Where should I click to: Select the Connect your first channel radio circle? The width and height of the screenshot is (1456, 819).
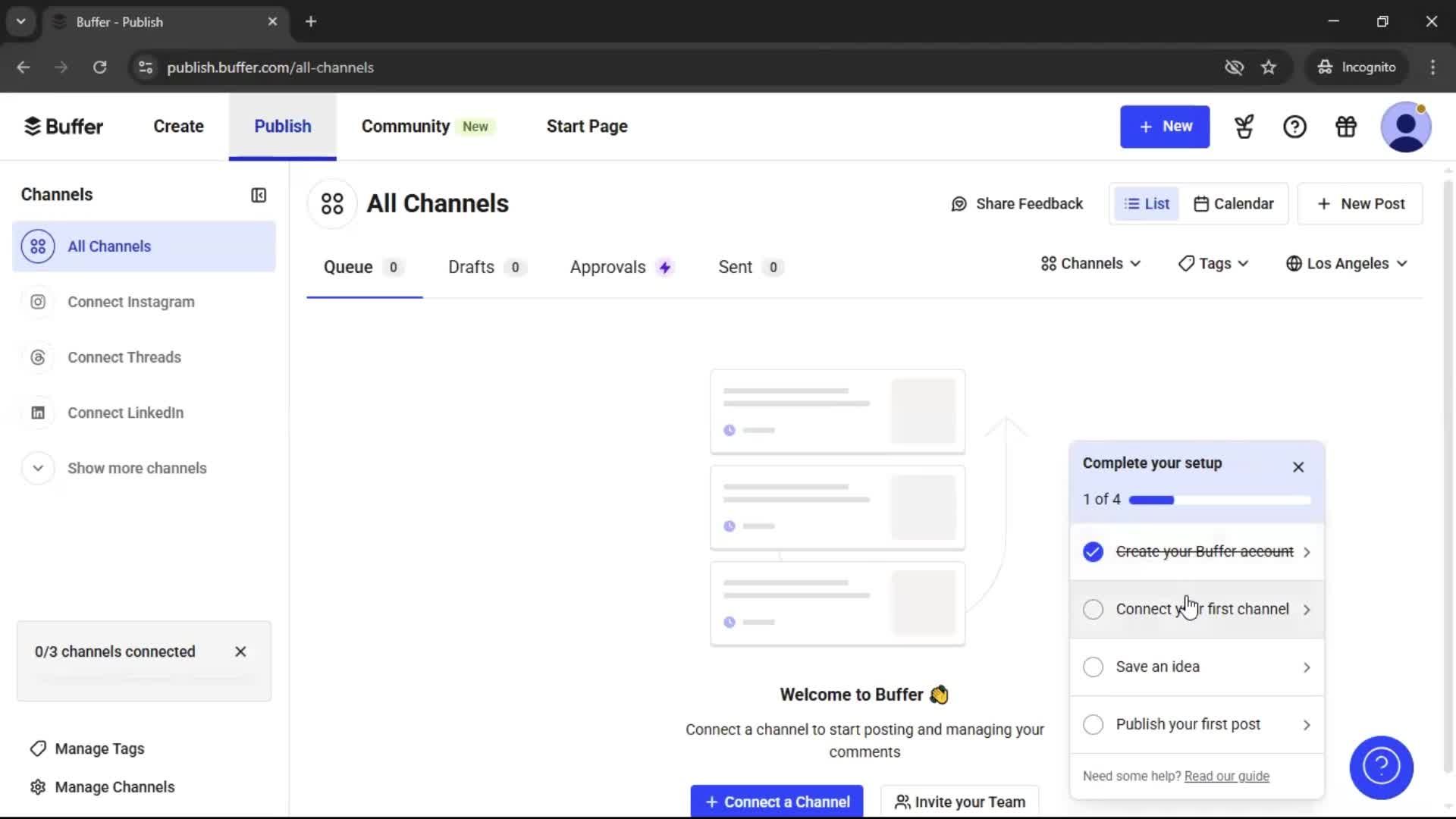(1093, 609)
